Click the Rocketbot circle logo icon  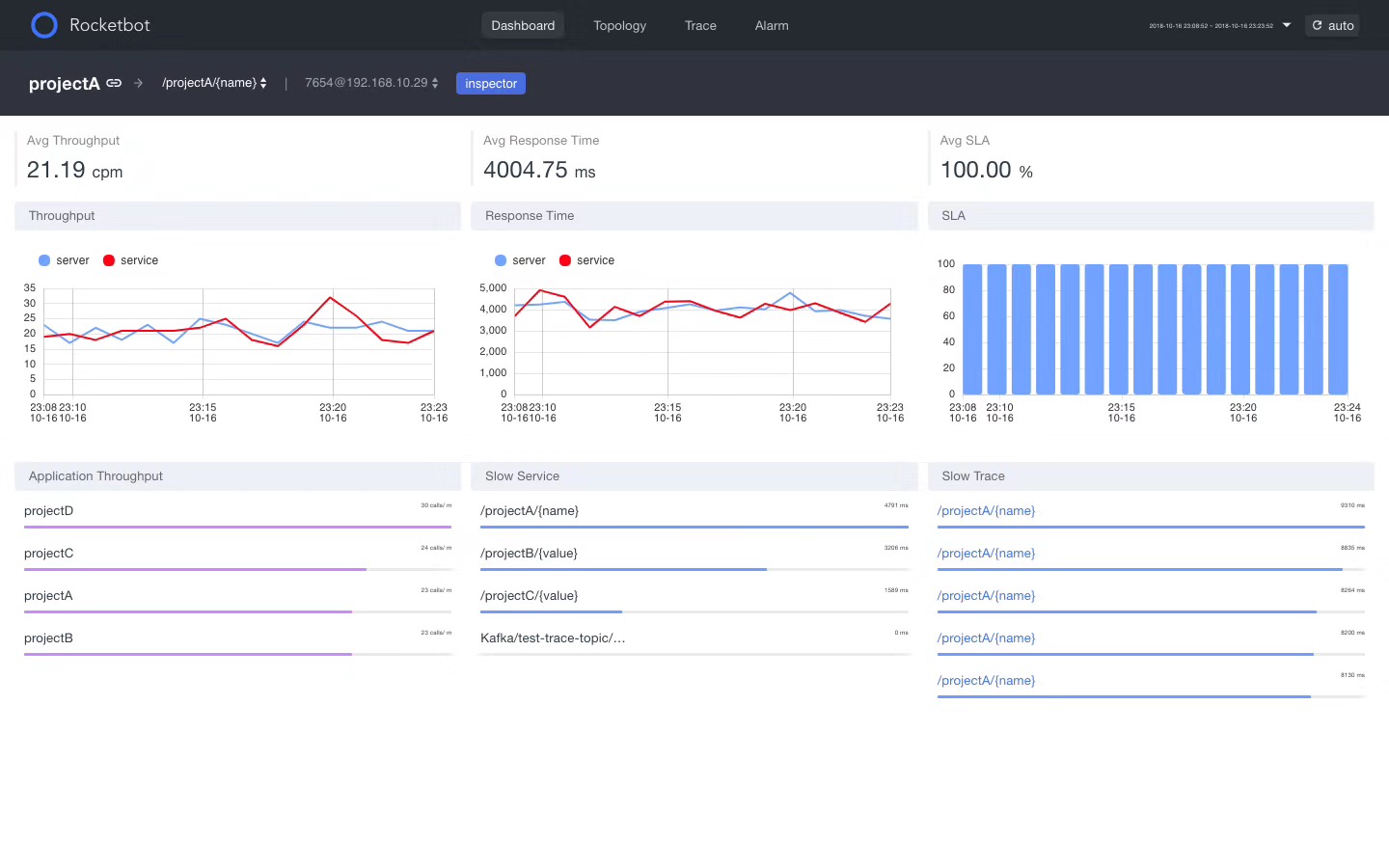[x=44, y=25]
